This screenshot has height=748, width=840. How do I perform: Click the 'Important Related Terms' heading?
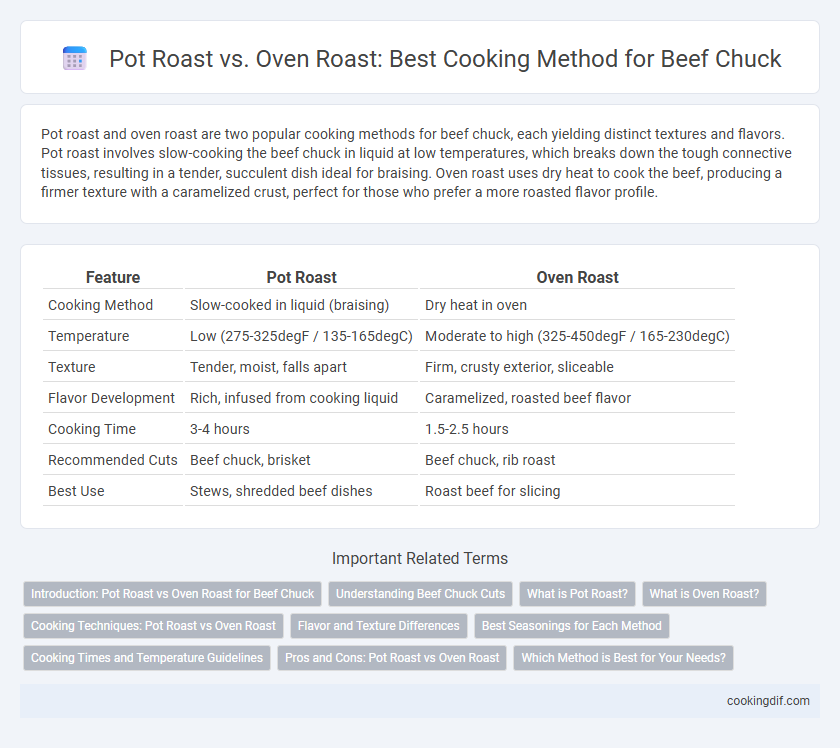(420, 558)
